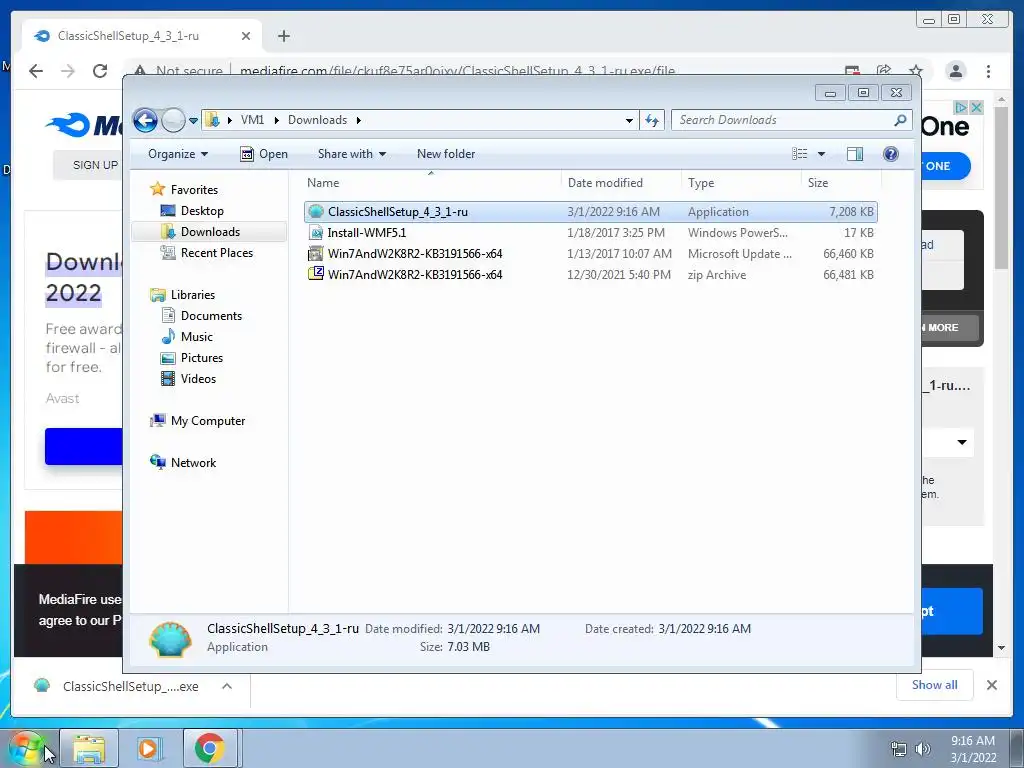This screenshot has width=1024, height=768.
Task: Expand the arrow after Downloads breadcrumb
Action: coord(359,120)
